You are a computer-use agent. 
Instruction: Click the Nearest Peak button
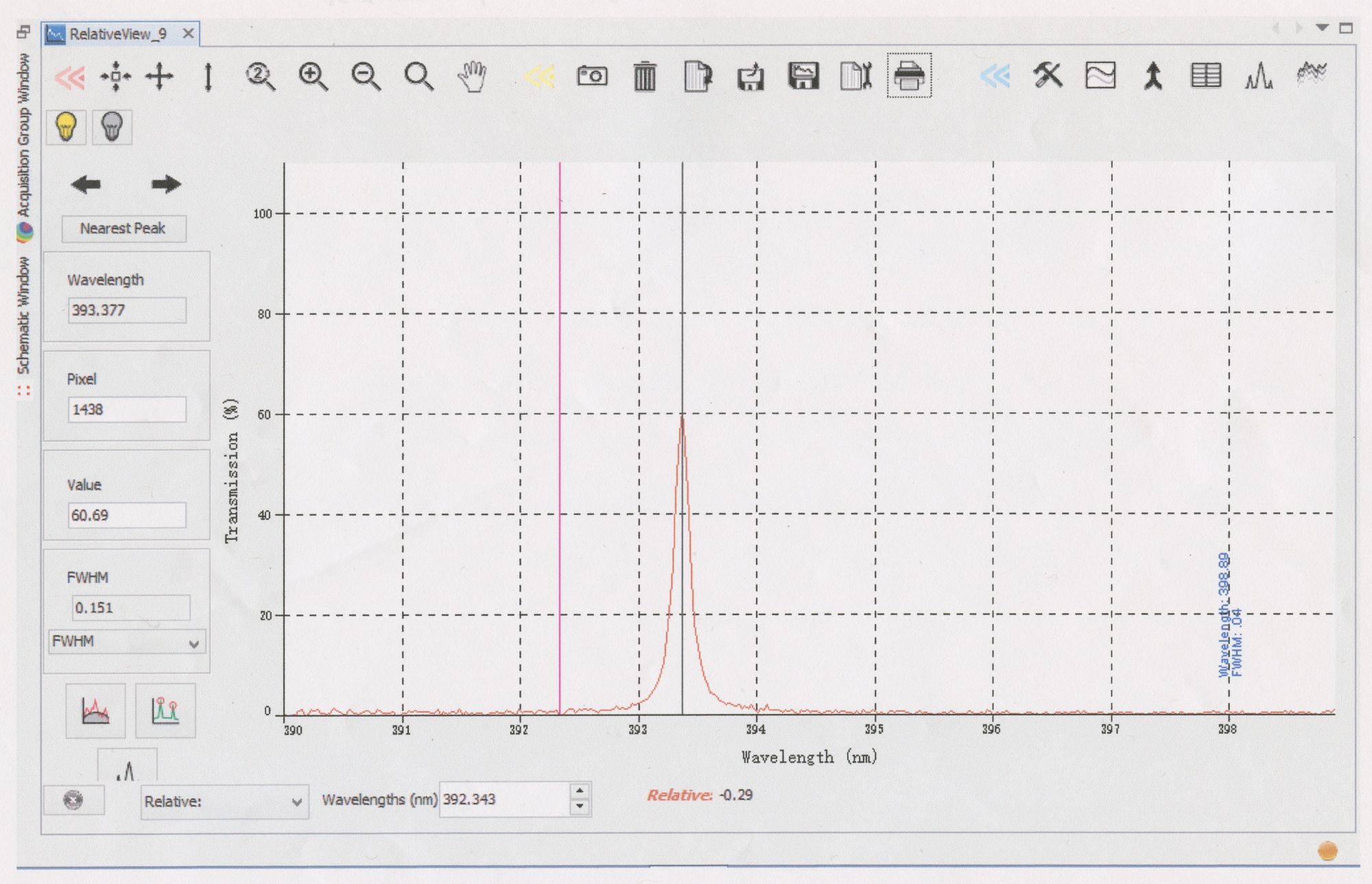click(123, 228)
